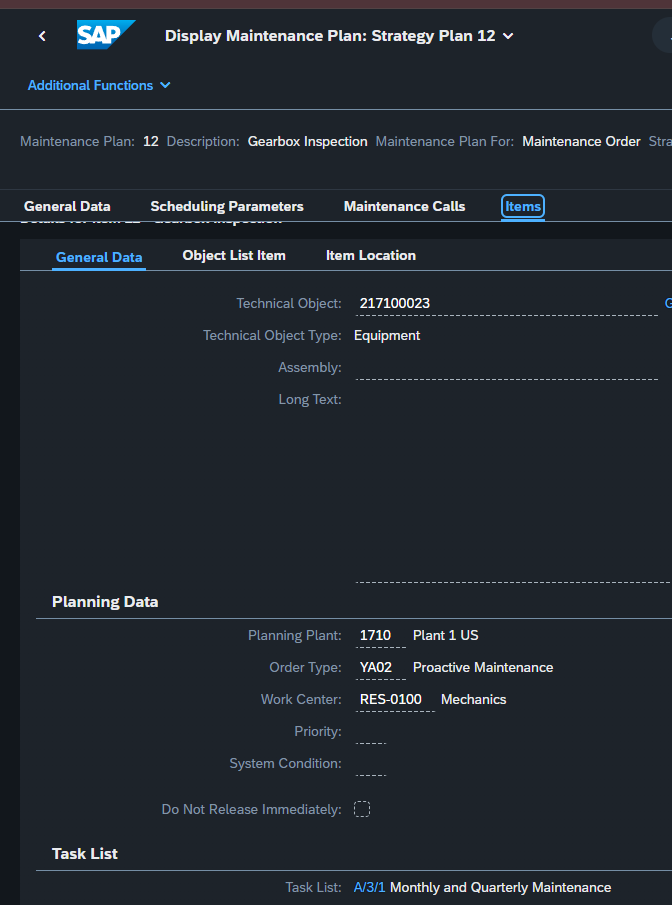Click the back arrow navigation icon
Image resolution: width=672 pixels, height=905 pixels.
[x=42, y=36]
